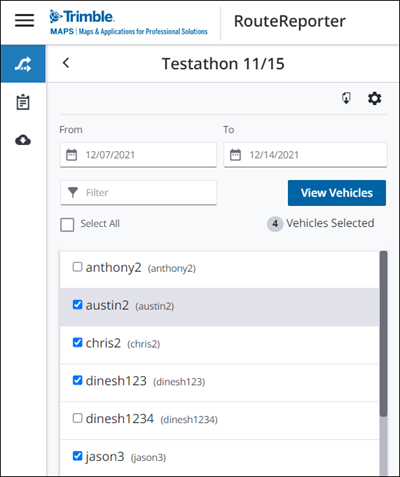400x477 pixels.
Task: Open the hamburger navigation menu
Action: [x=24, y=20]
